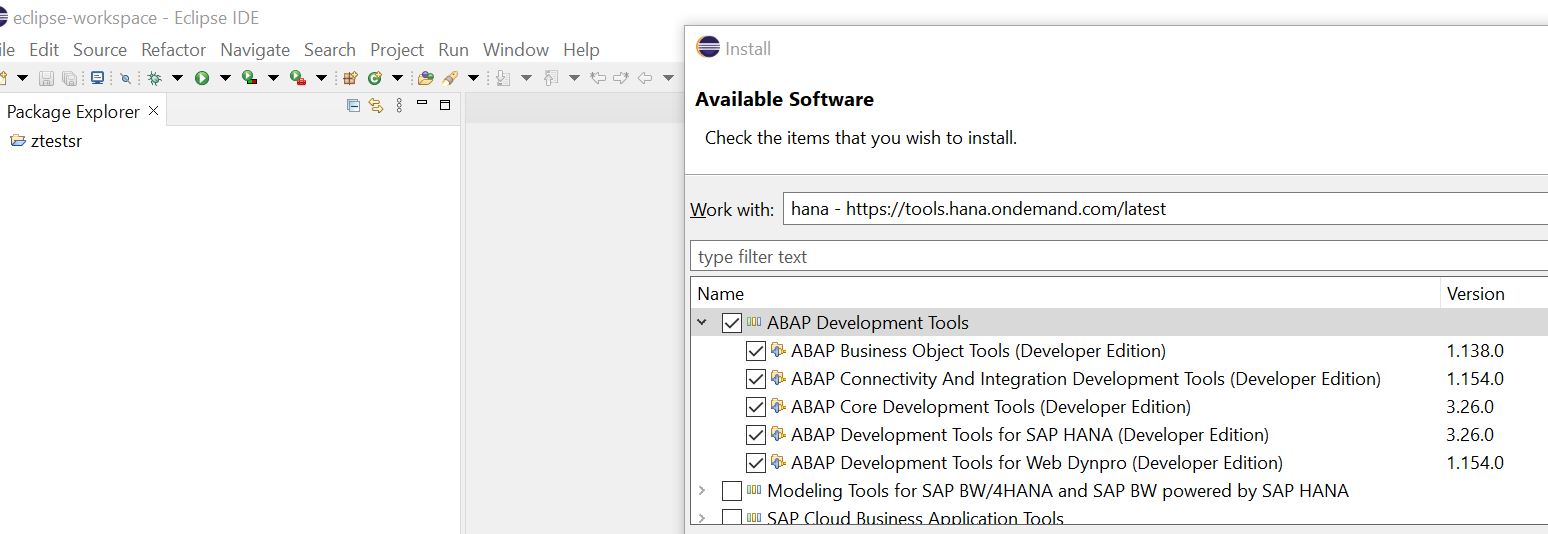Screen dimensions: 1548x534
Task: Launch Debug with the bug icon
Action: click(x=154, y=78)
